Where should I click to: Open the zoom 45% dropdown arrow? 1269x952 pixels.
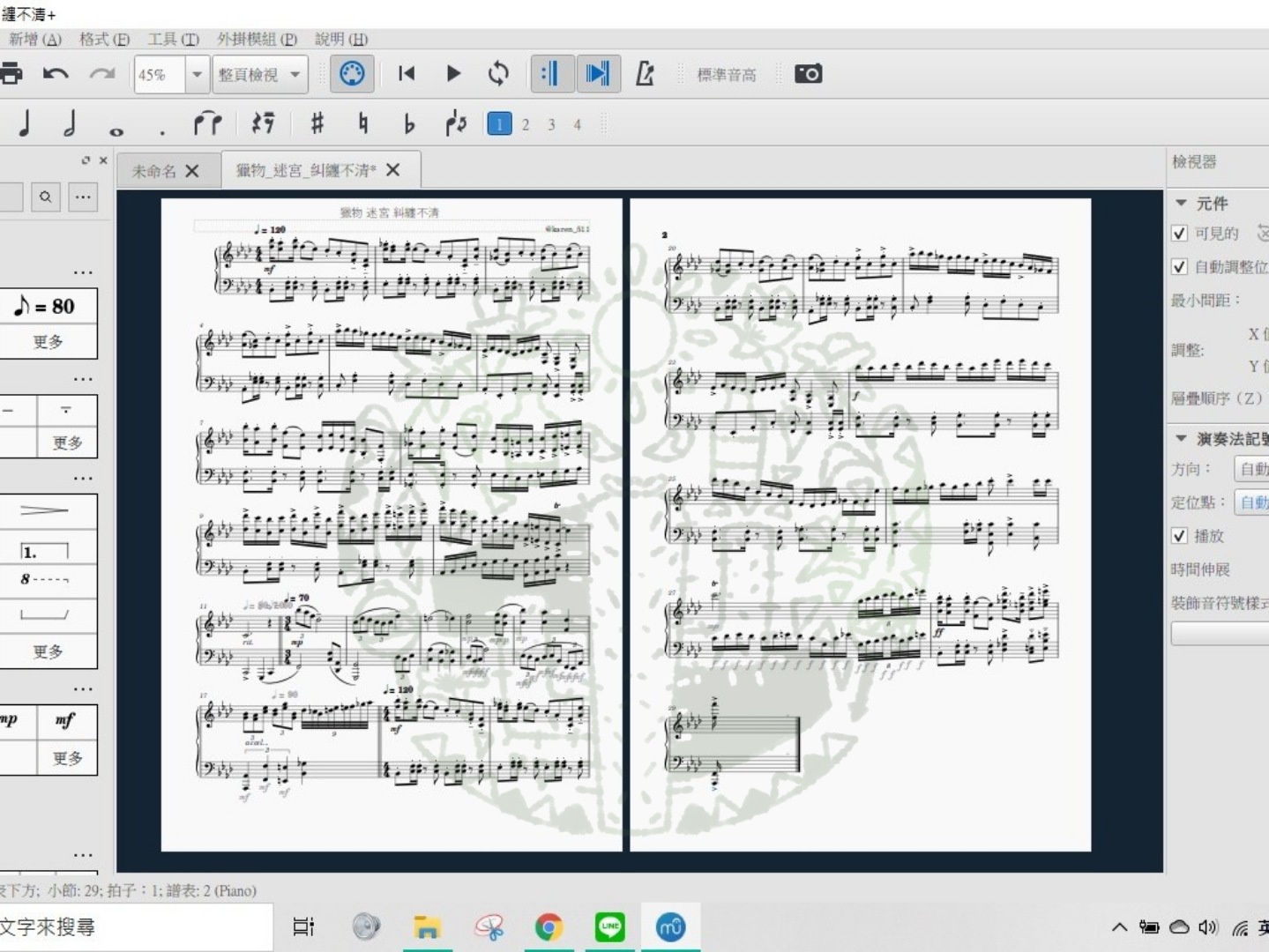(x=197, y=75)
